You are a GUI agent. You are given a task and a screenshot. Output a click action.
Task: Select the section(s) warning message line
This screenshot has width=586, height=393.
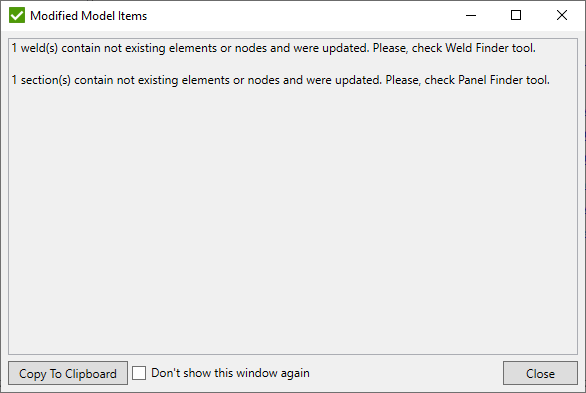pyautogui.click(x=281, y=80)
